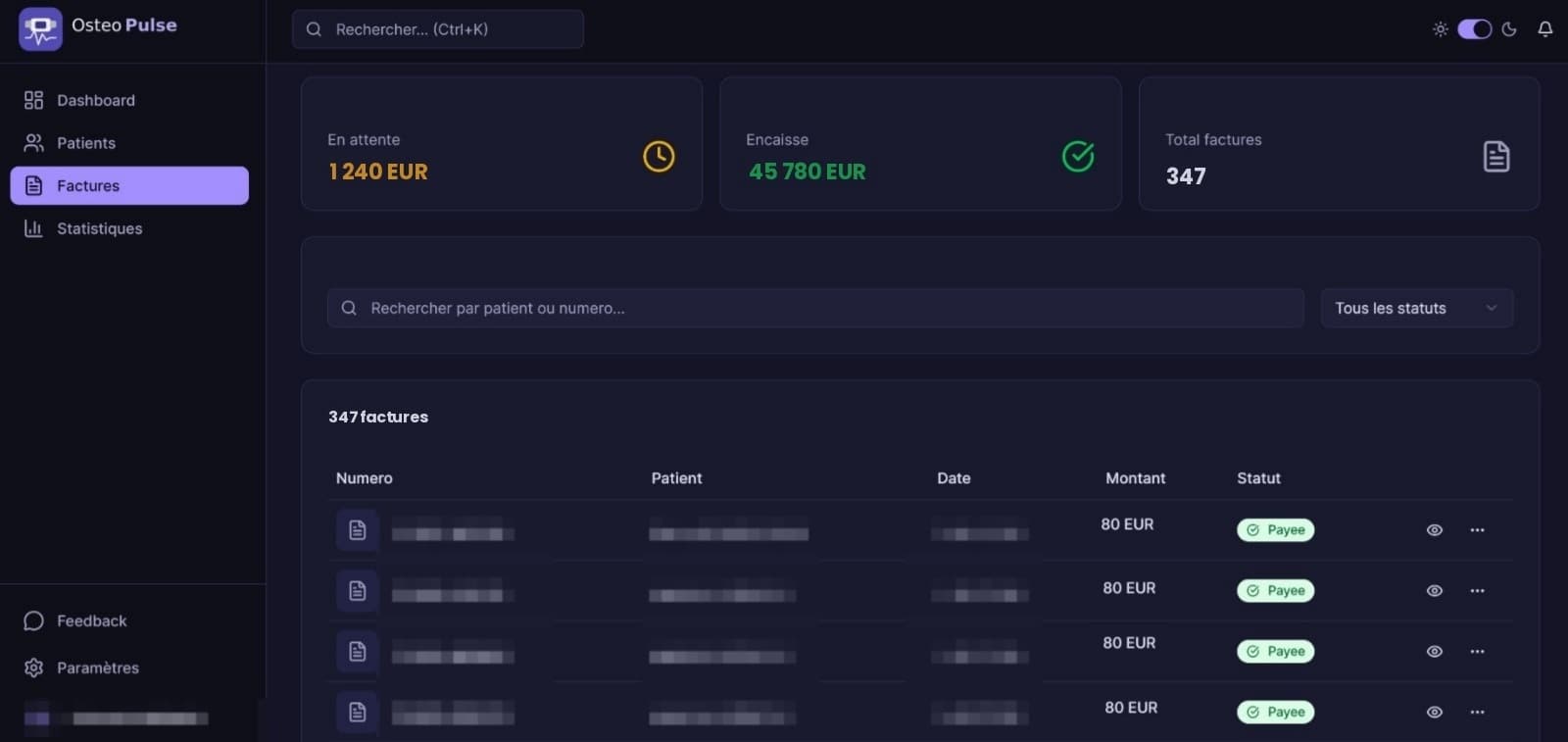Click the green checkmark icon on Encaisse card

1078,157
